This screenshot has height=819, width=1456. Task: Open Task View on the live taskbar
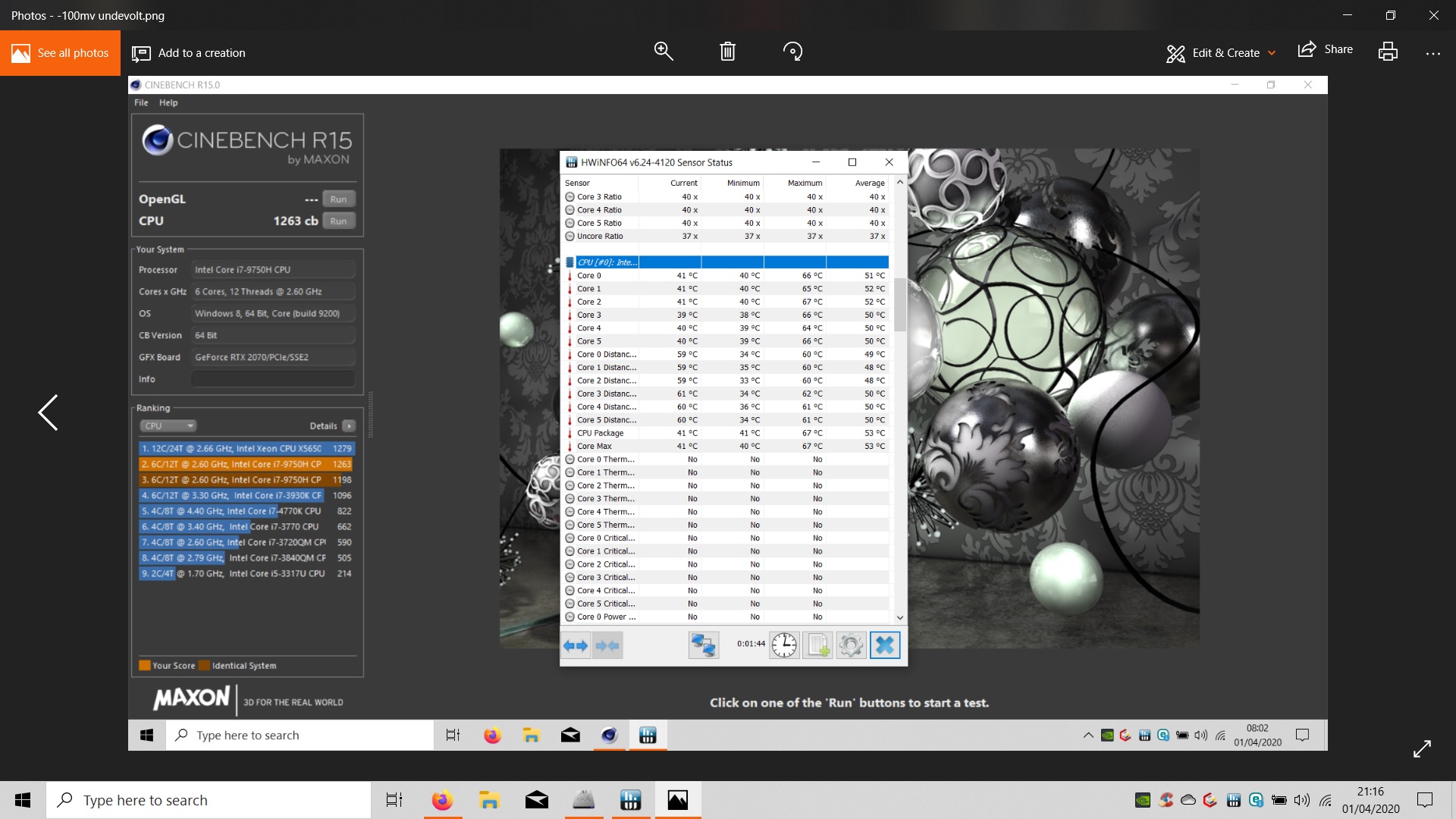pyautogui.click(x=394, y=800)
